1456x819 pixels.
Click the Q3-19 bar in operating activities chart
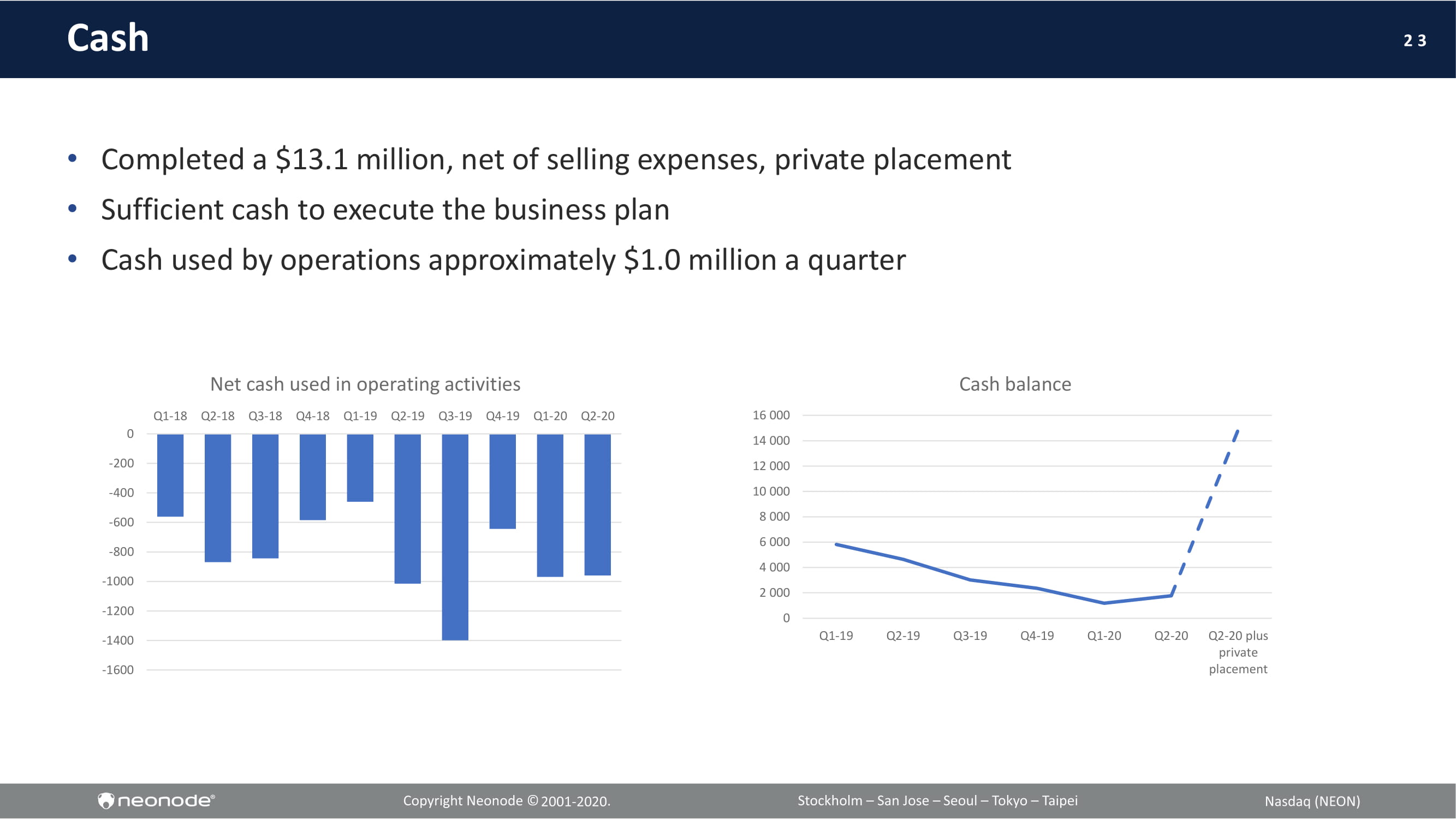coord(455,537)
